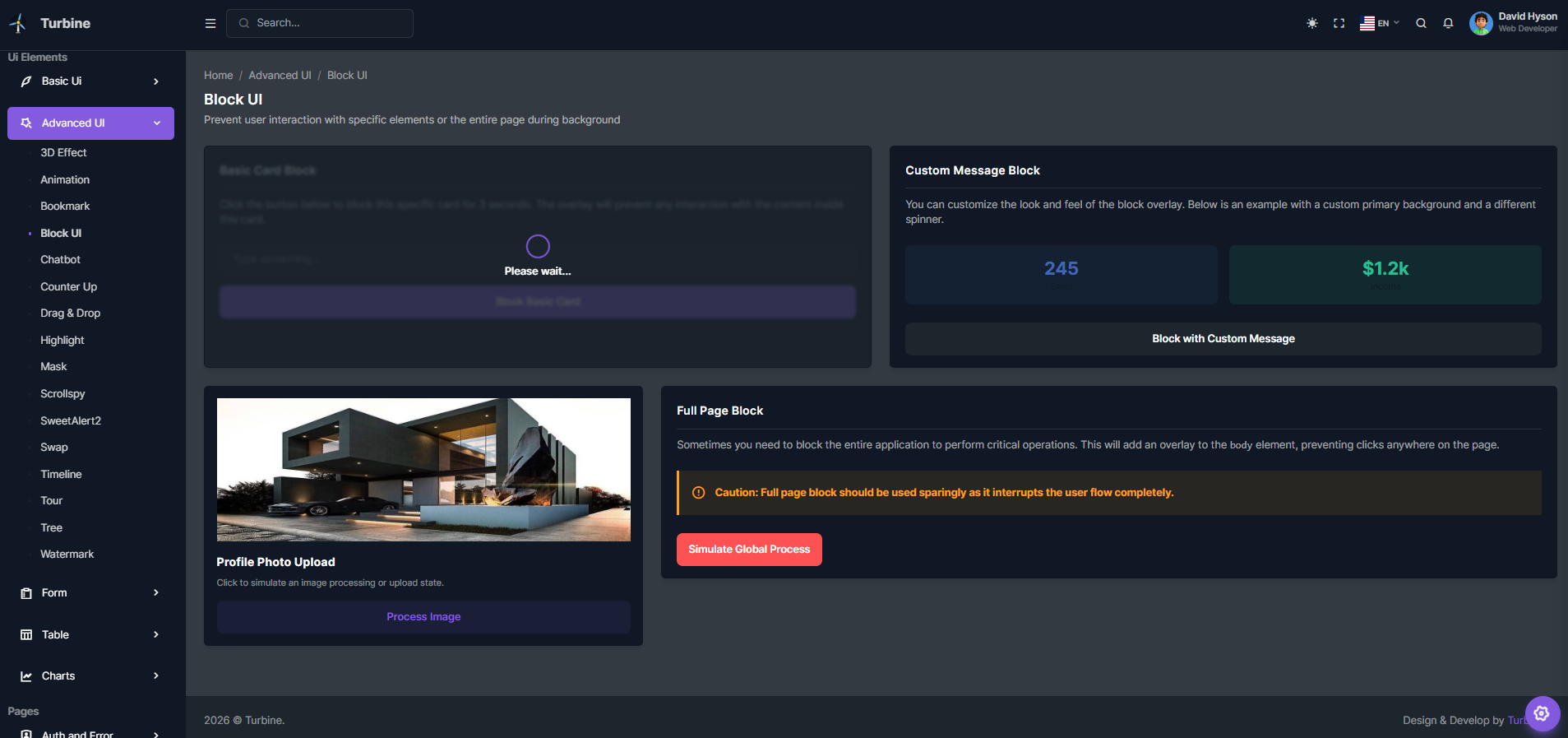
Task: Enter fullscreen mode with the expand icon
Action: pyautogui.click(x=1339, y=23)
